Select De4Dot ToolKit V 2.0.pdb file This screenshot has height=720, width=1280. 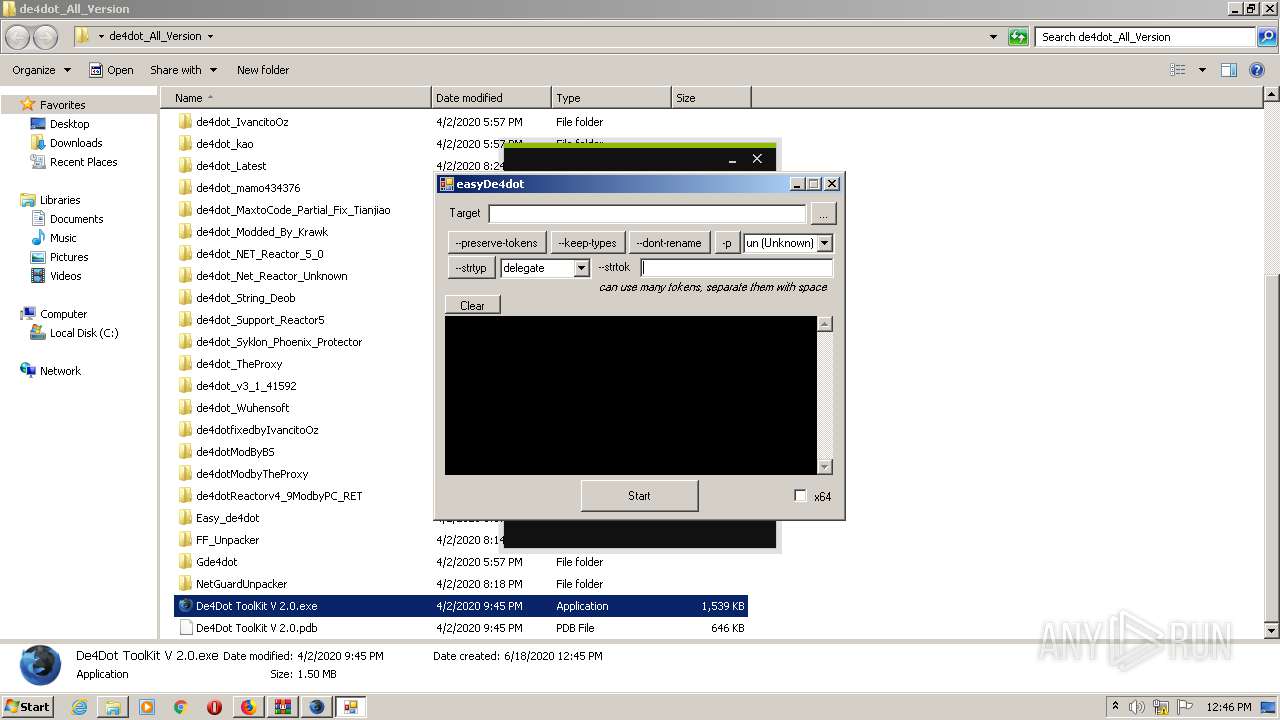click(x=460, y=628)
